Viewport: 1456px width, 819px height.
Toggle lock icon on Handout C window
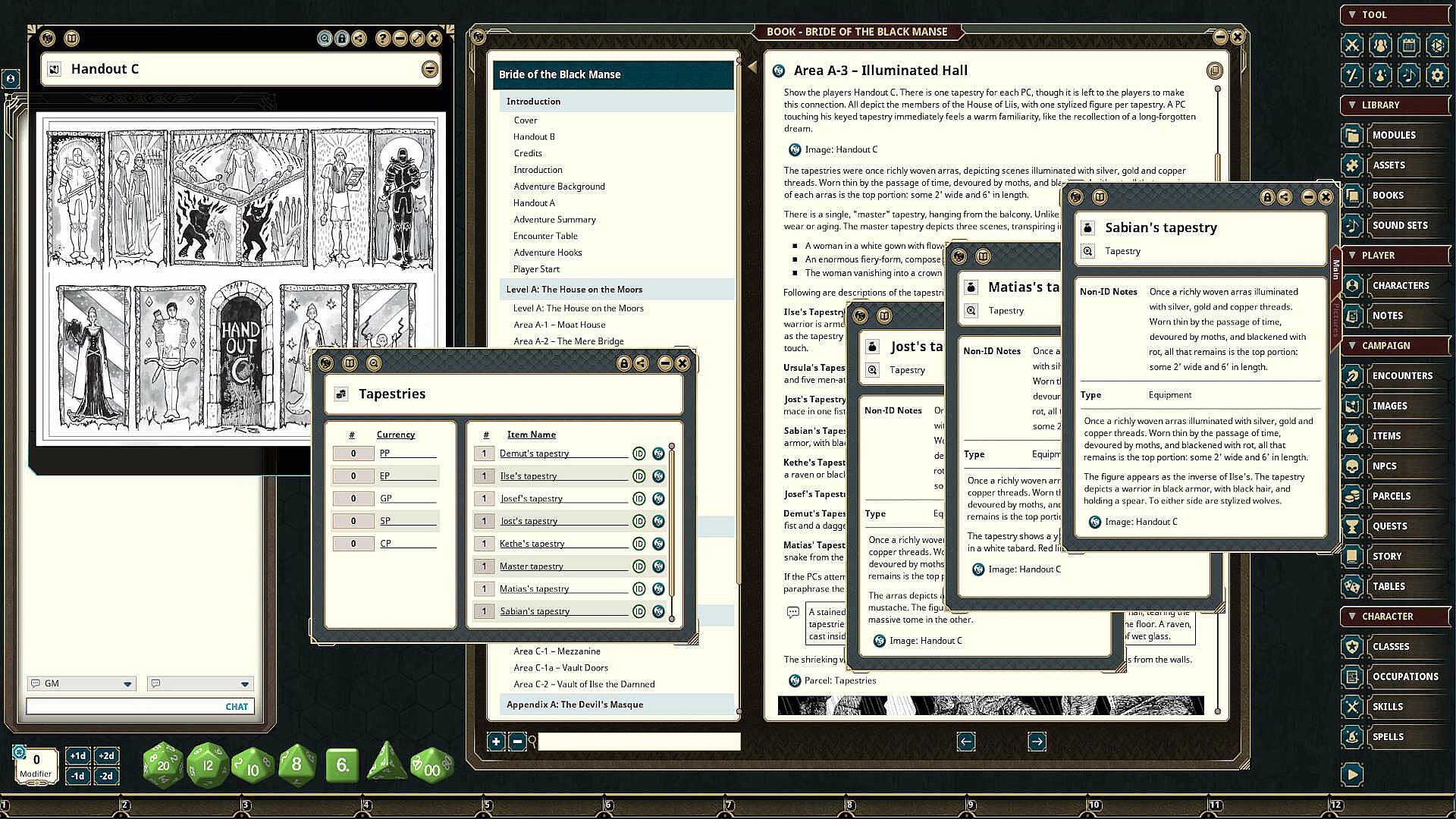[342, 38]
